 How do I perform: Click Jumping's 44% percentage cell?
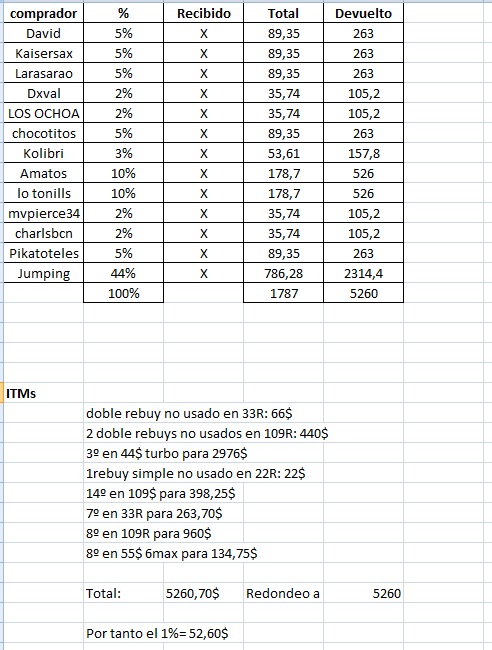(124, 273)
